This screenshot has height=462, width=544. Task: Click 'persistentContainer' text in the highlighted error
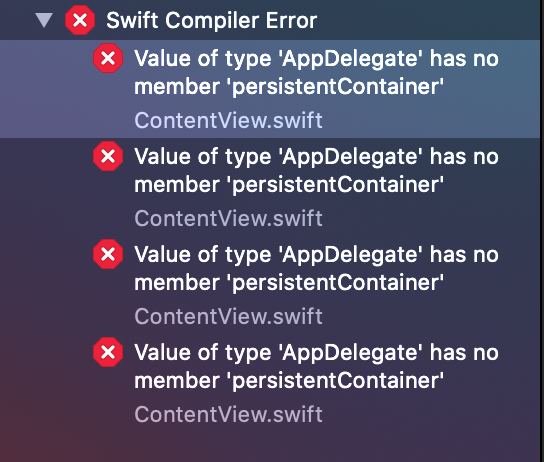[335, 86]
